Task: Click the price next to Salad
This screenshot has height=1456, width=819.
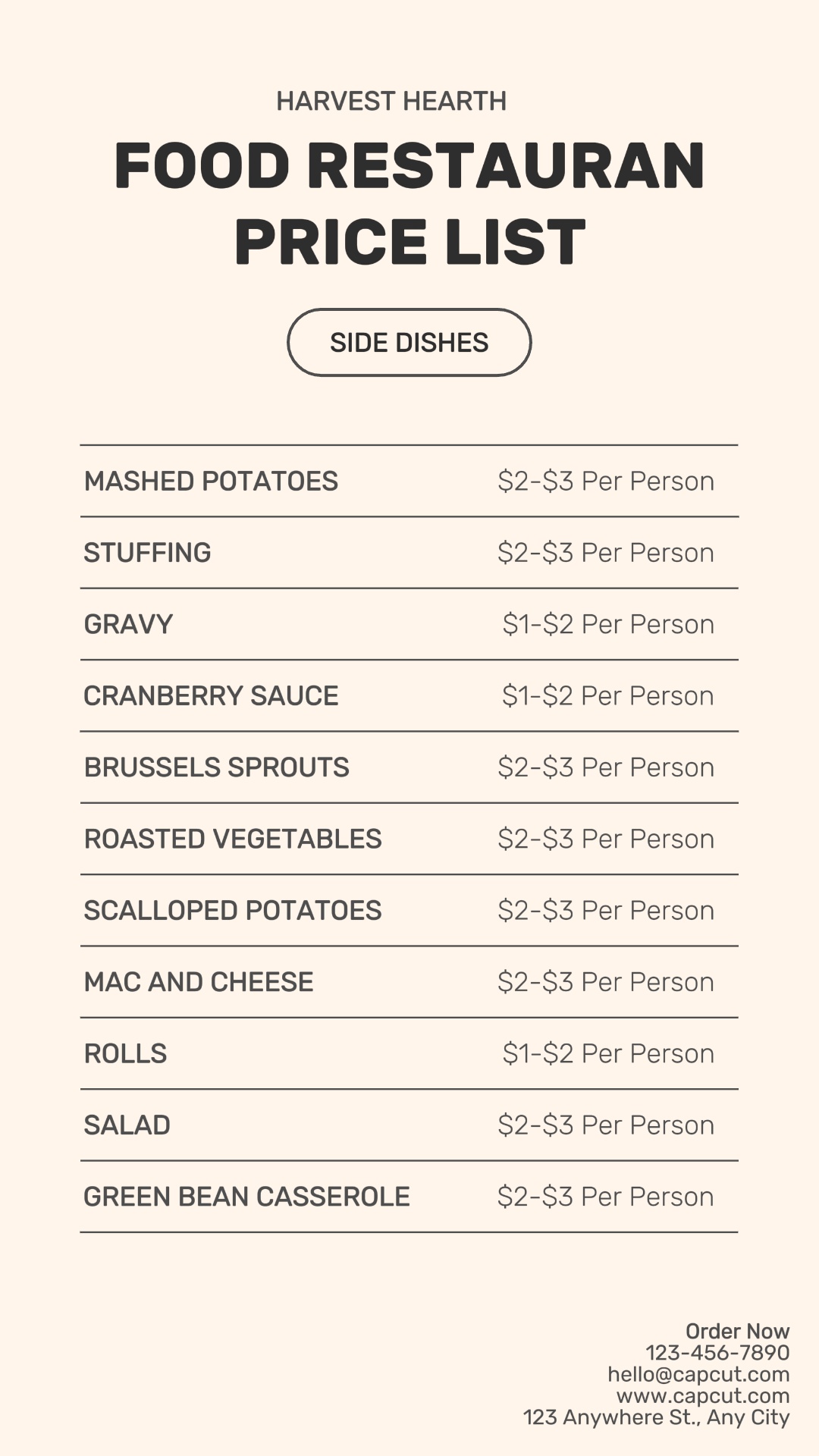Action: [605, 1125]
